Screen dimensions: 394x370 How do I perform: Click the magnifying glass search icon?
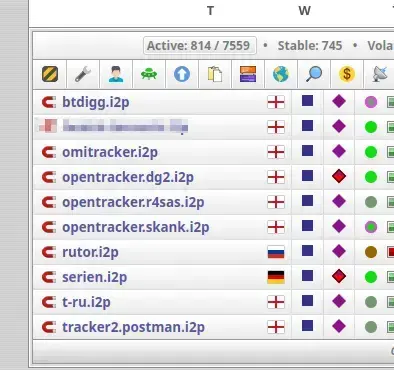[314, 74]
